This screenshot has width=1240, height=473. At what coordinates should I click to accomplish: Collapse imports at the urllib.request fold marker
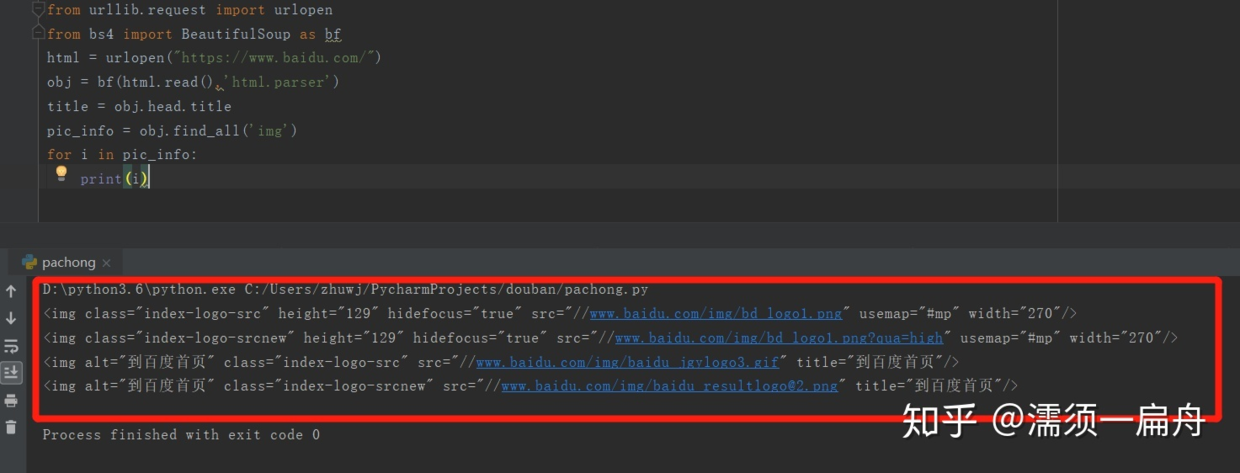(40, 10)
